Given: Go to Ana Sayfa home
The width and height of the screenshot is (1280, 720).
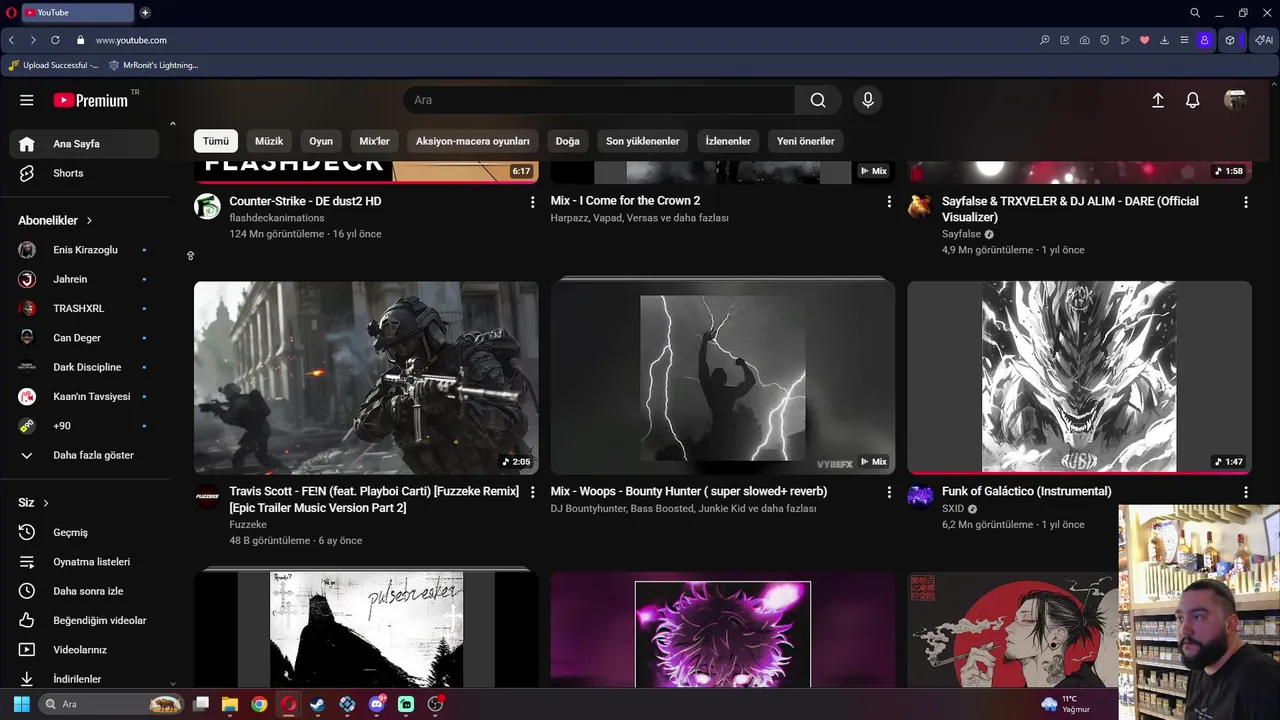Looking at the screenshot, I should (x=84, y=144).
